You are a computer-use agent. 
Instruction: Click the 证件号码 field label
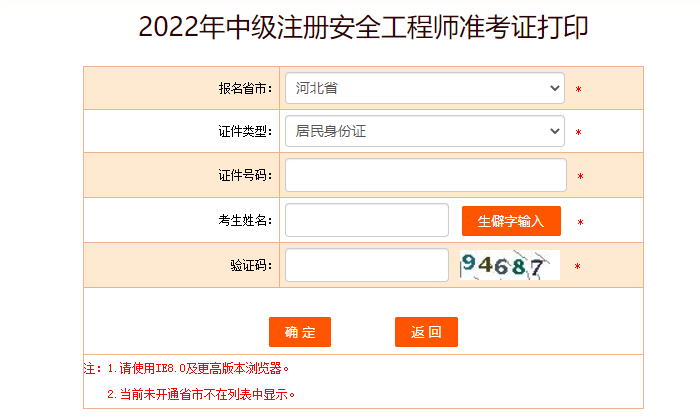(x=244, y=176)
